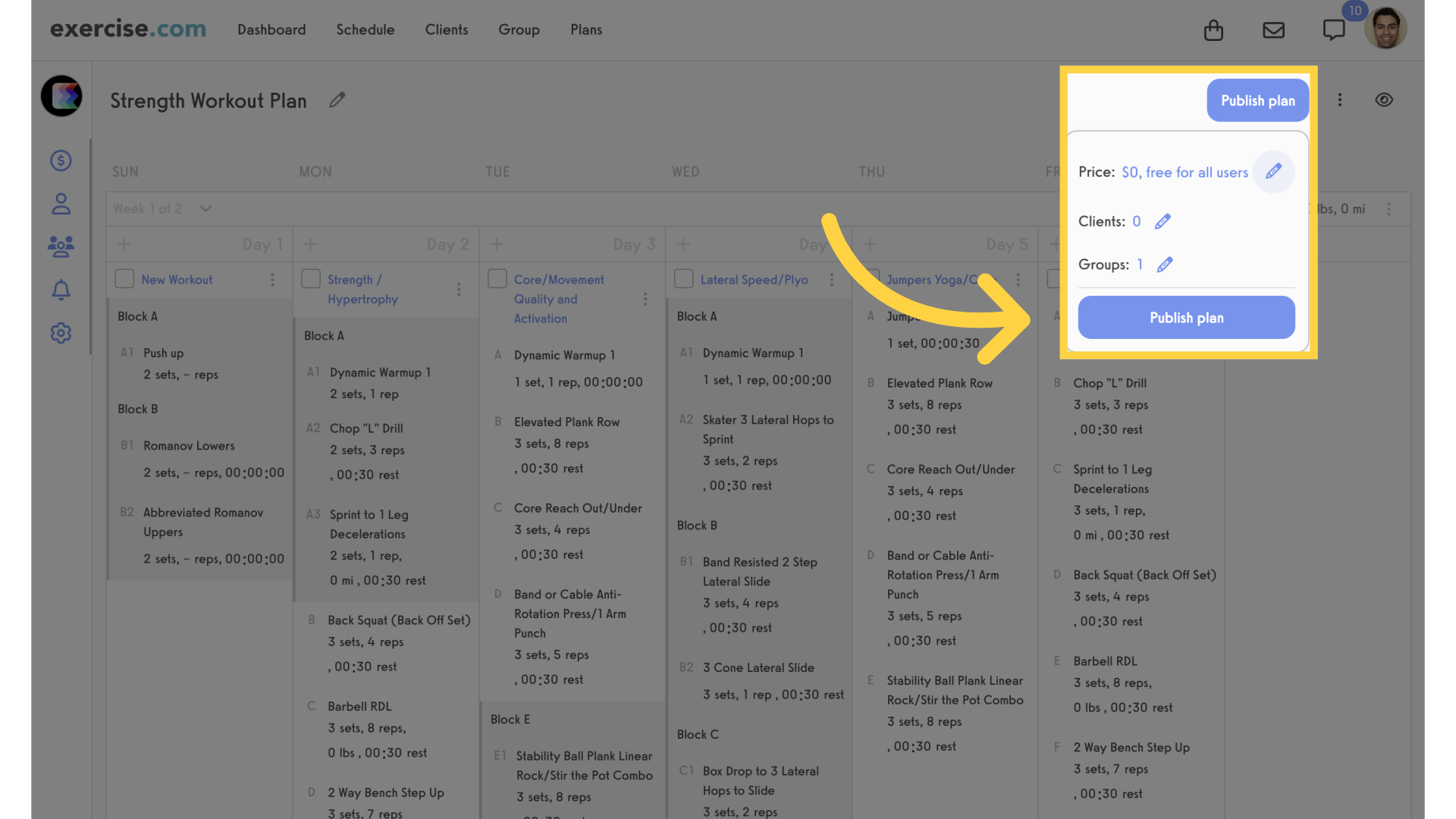Navigate to the Plans tab
The width and height of the screenshot is (1456, 819).
pos(585,28)
